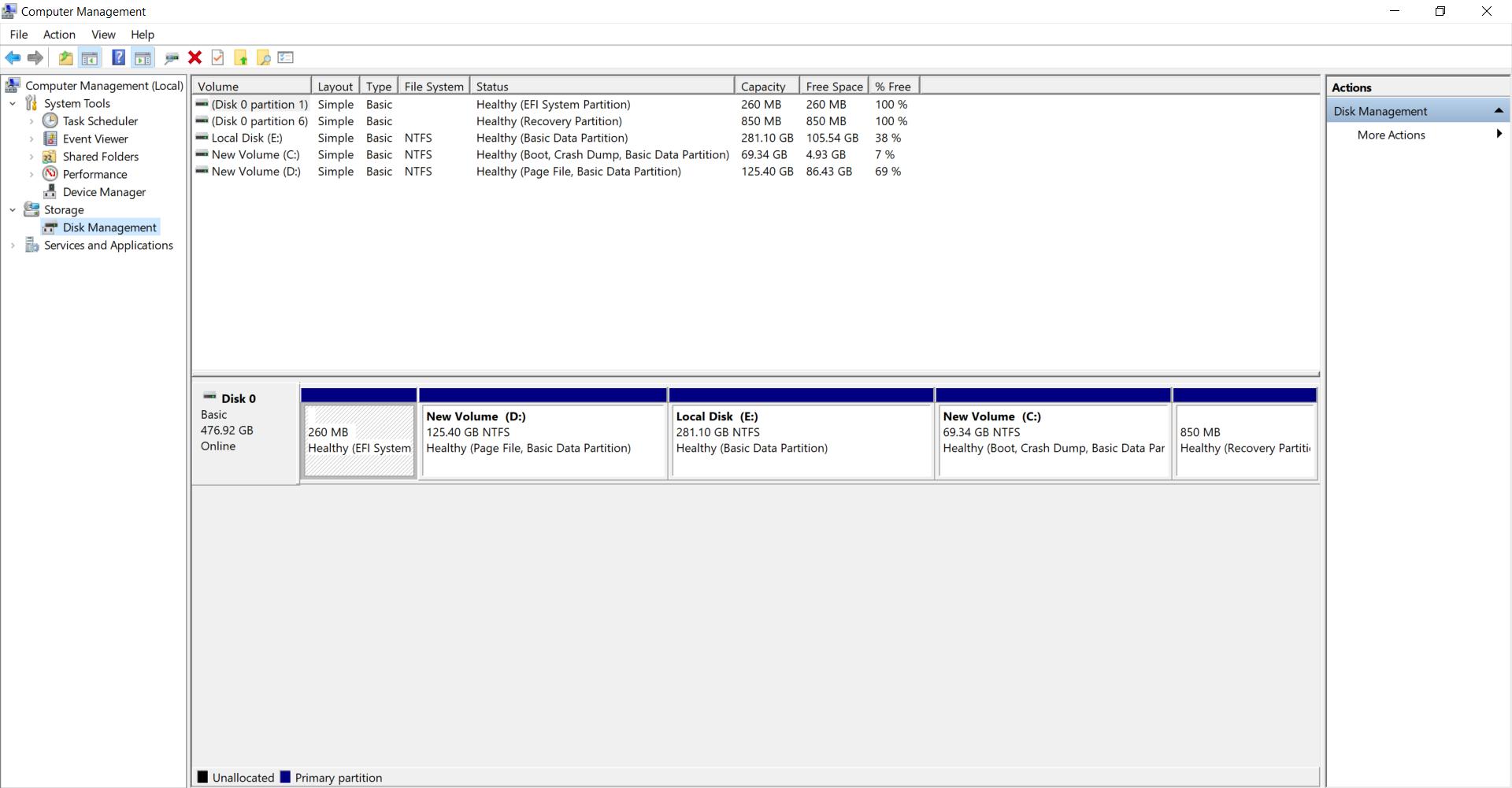1512x788 pixels.
Task: Collapse the System Tools tree node
Action: (x=13, y=103)
